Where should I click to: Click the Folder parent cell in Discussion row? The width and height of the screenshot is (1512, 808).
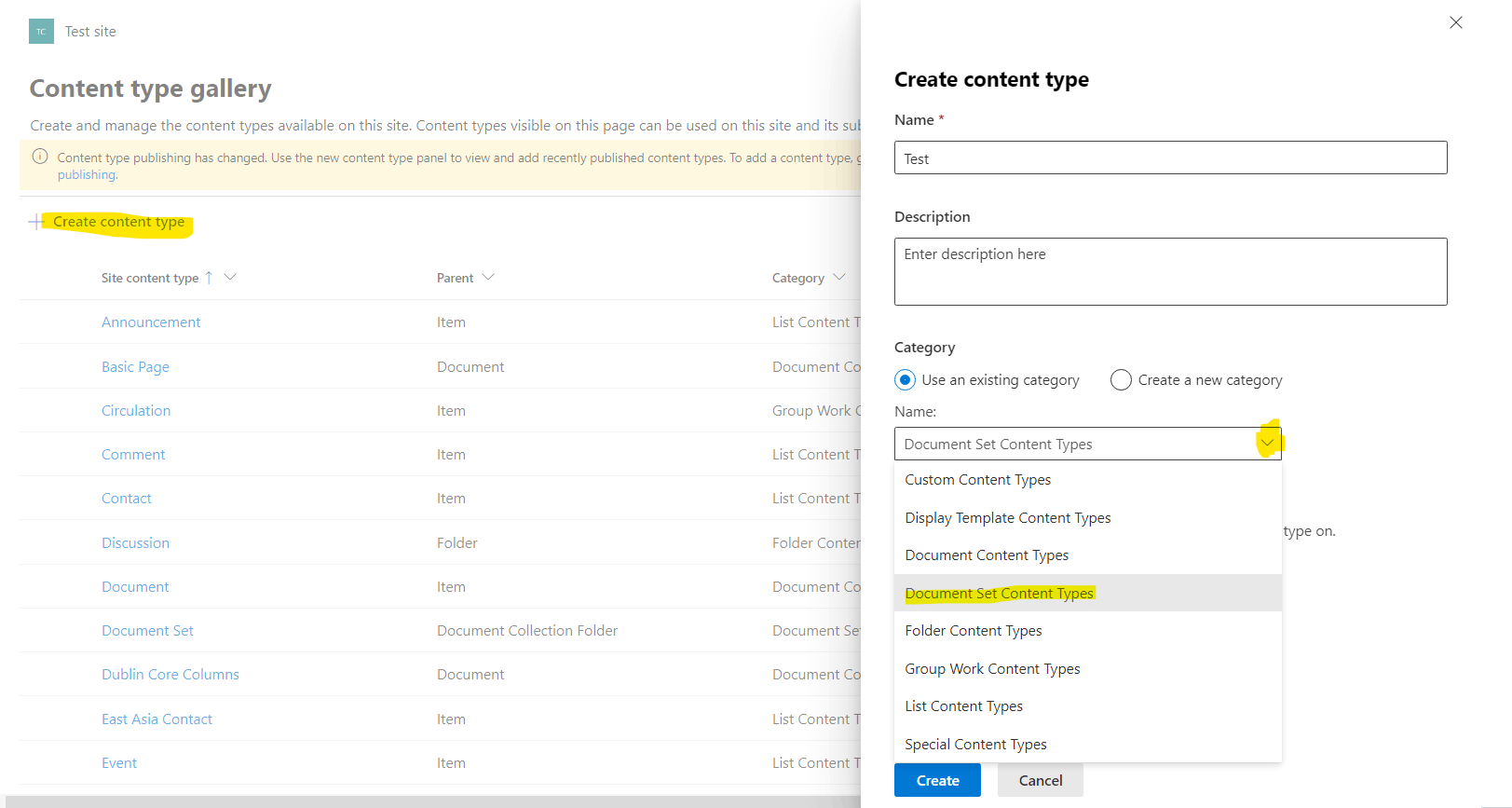456,543
